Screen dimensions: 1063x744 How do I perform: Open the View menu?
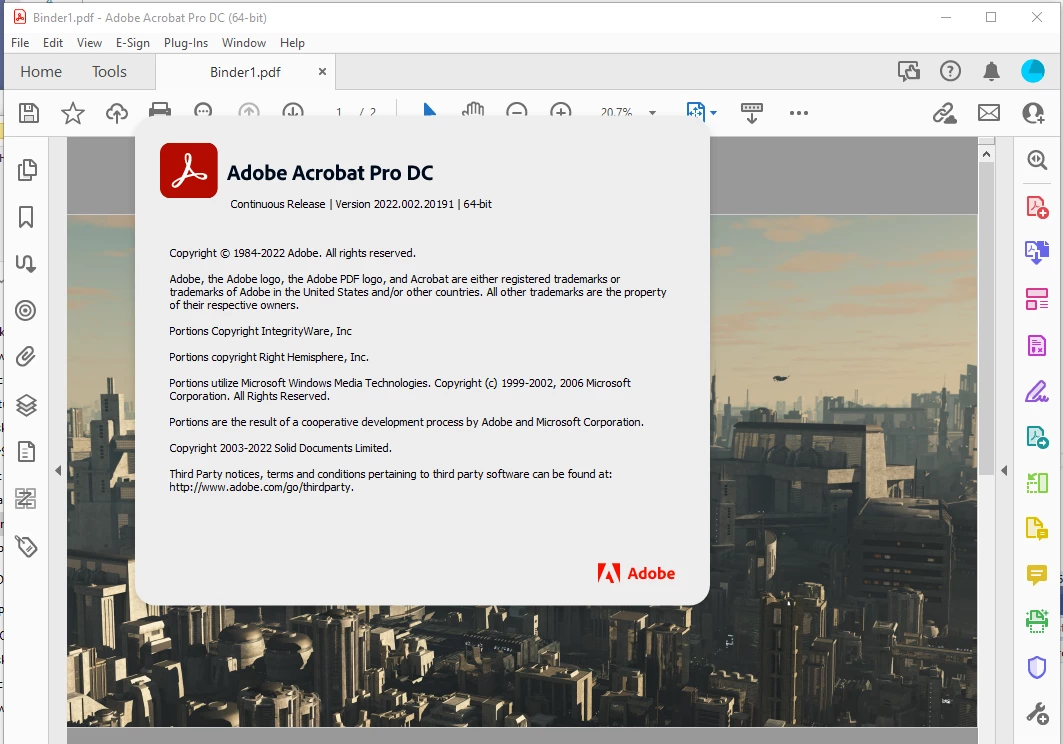(89, 43)
